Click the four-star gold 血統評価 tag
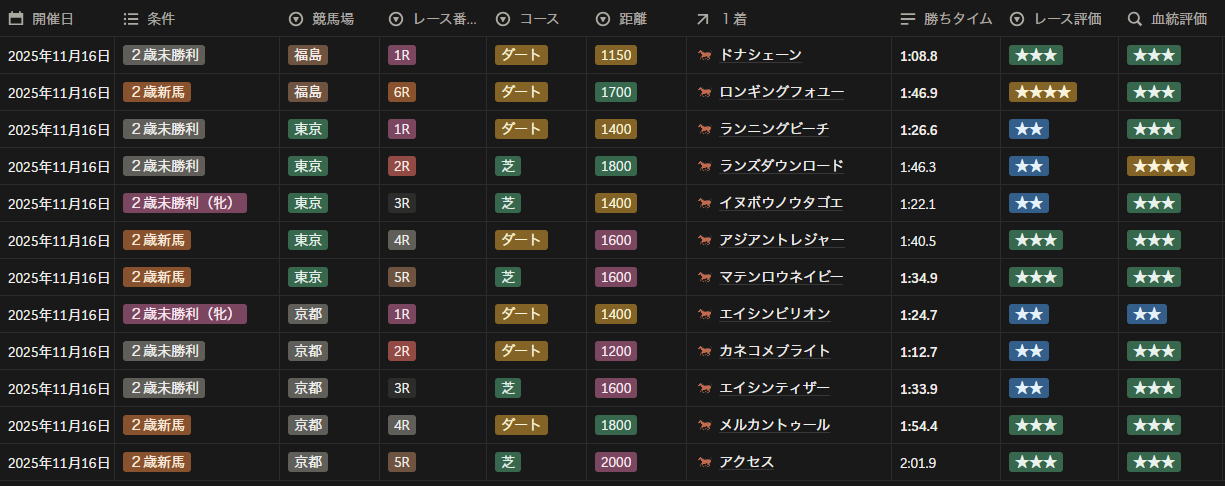This screenshot has height=486, width=1225. coord(1159,167)
